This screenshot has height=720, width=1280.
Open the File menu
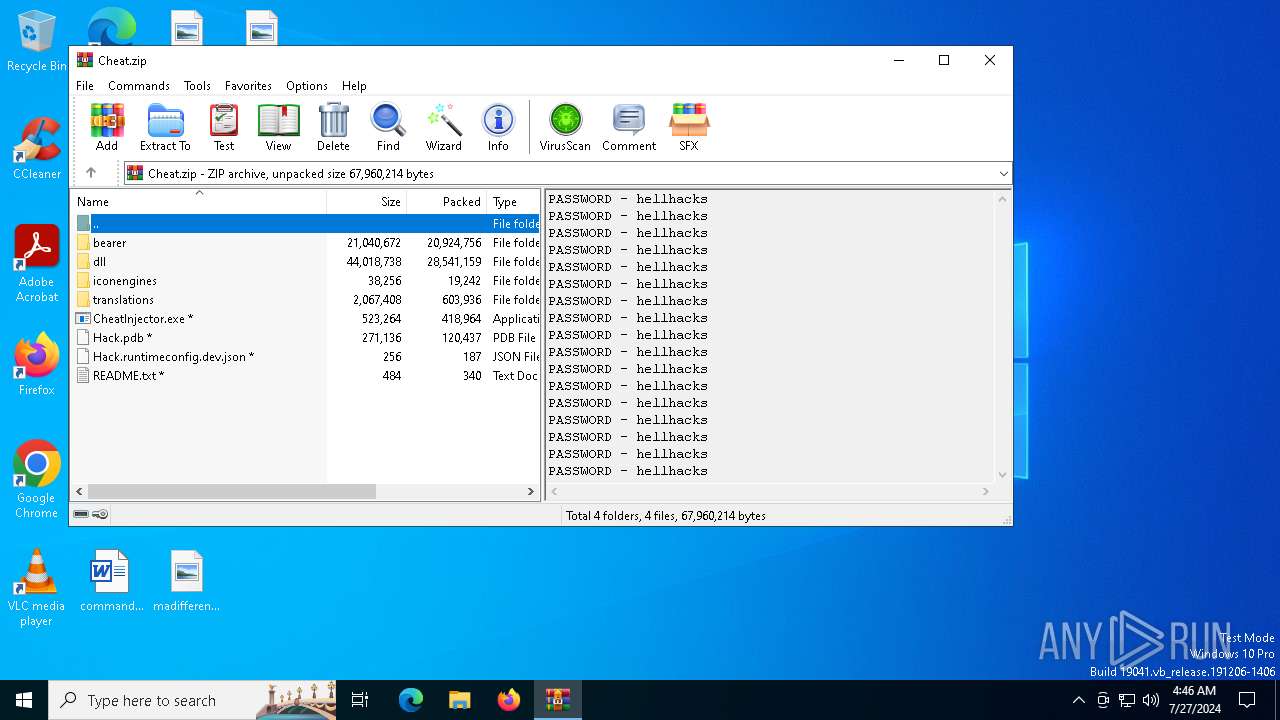pos(85,86)
